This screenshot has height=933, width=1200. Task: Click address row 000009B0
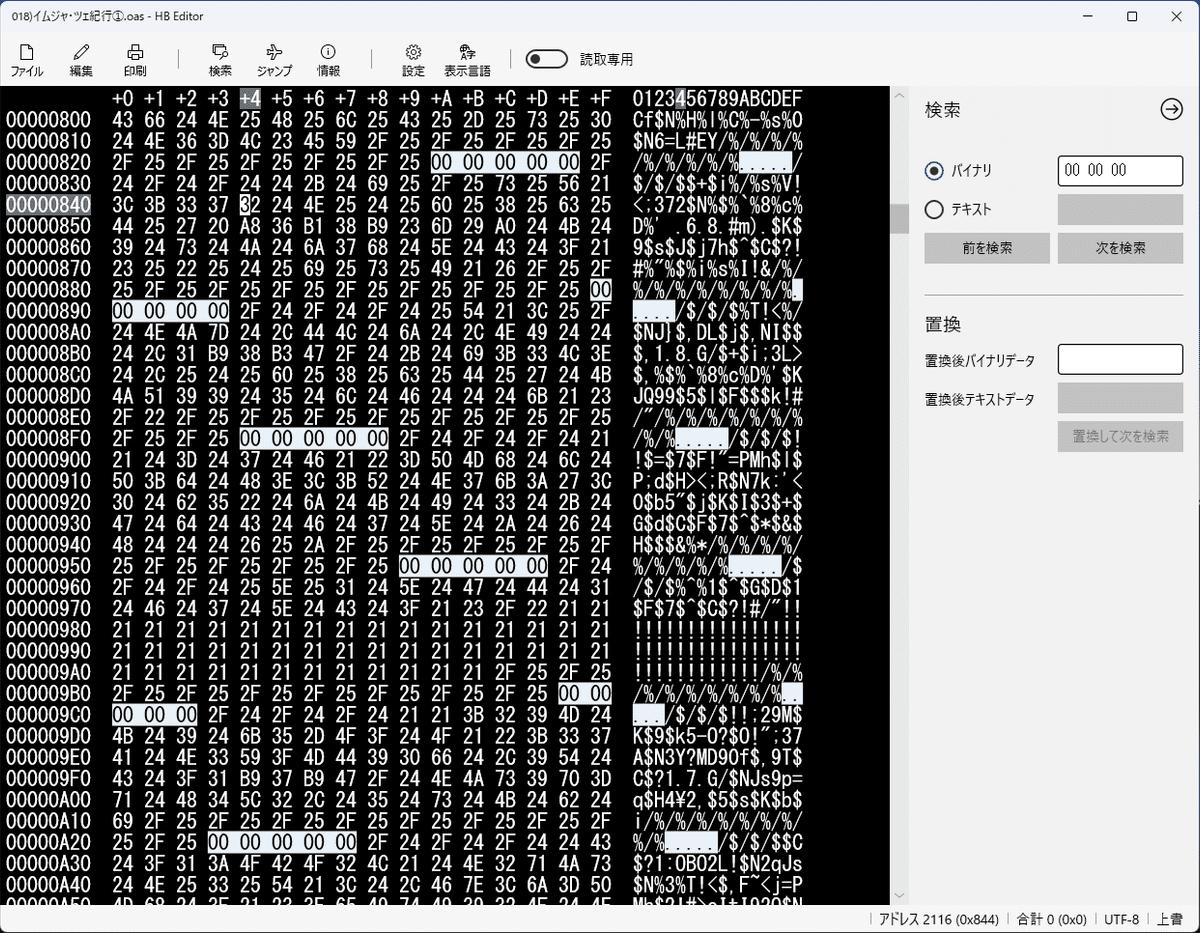(48, 693)
